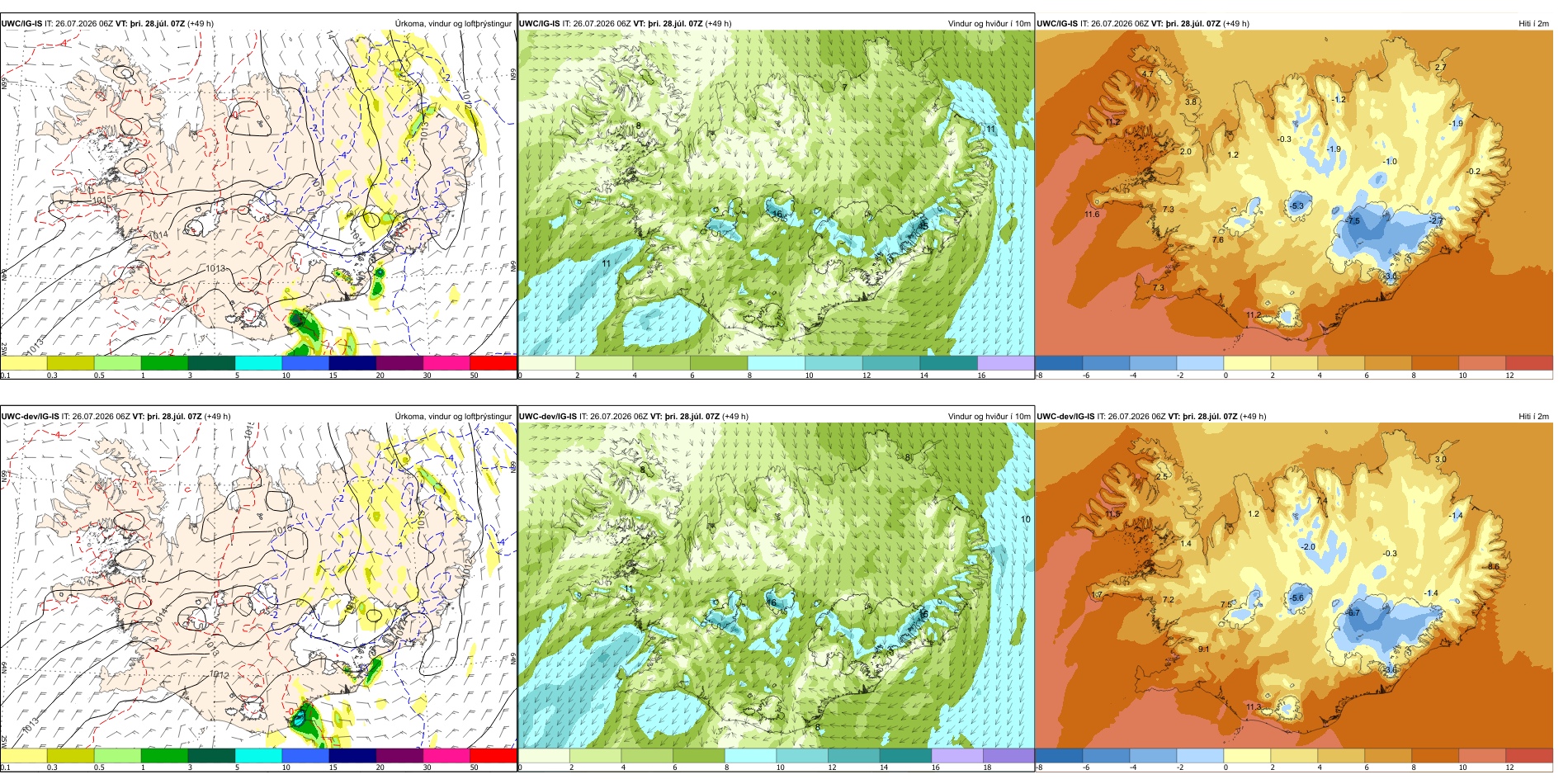Click the 11.6 value on the top temperature map
The width and height of the screenshot is (1568, 784).
(x=1092, y=214)
